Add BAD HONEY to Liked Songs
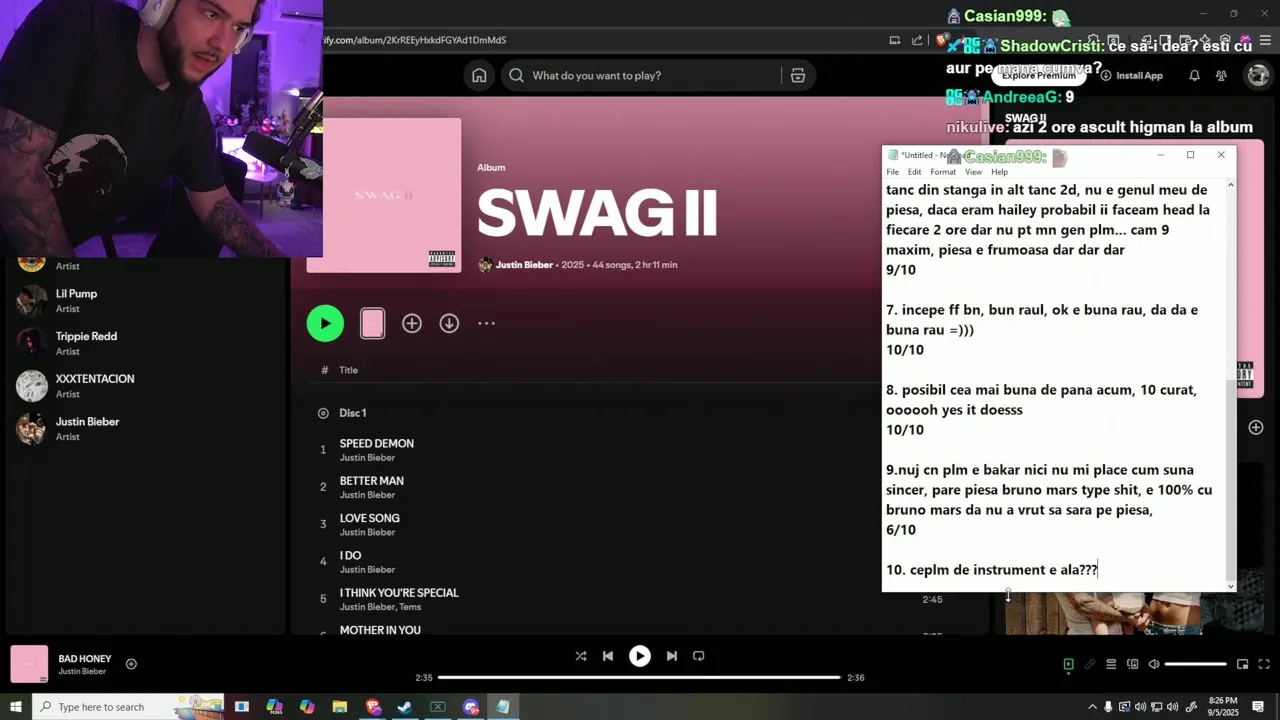Screen dimensions: 1280x720 click(x=131, y=664)
